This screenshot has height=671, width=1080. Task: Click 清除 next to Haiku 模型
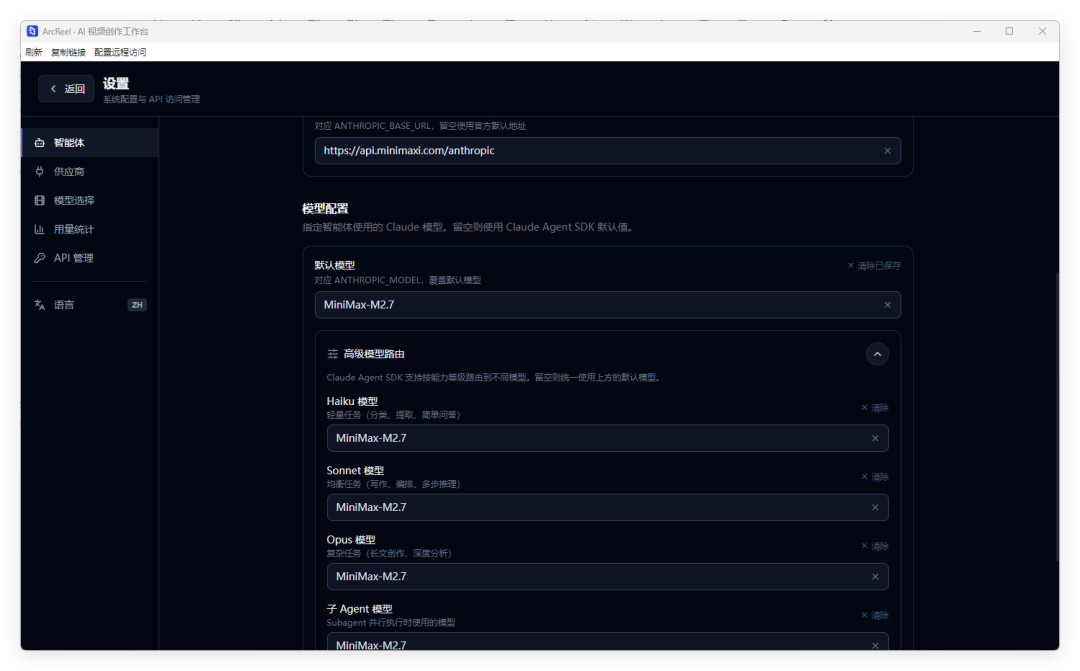(x=875, y=408)
